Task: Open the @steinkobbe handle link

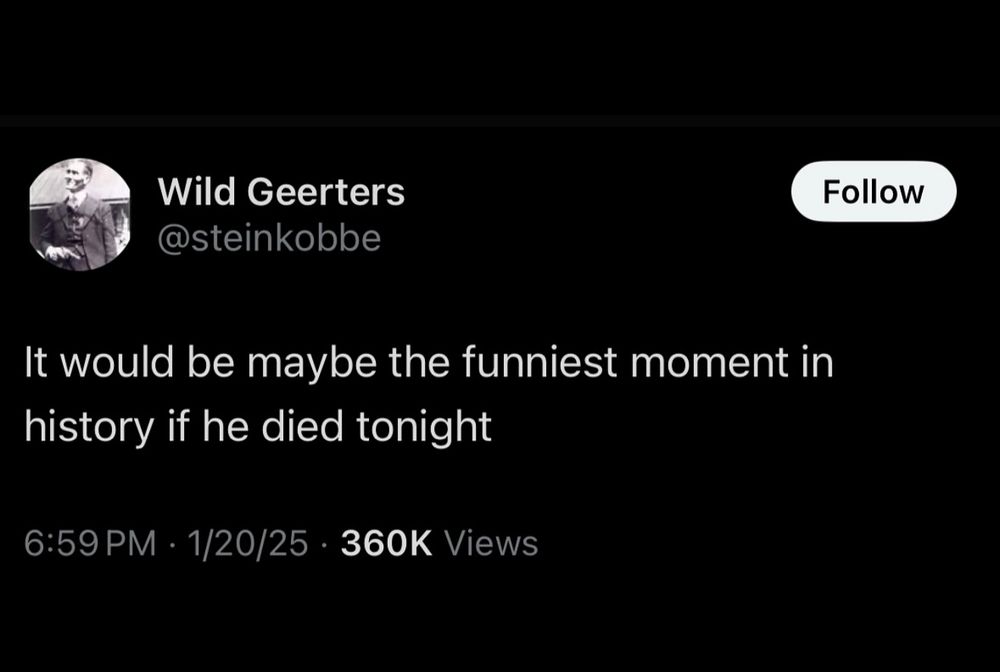Action: click(269, 238)
